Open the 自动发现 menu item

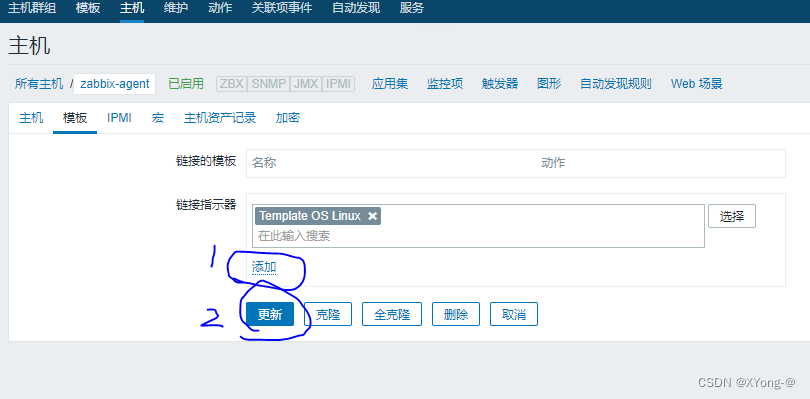356,8
